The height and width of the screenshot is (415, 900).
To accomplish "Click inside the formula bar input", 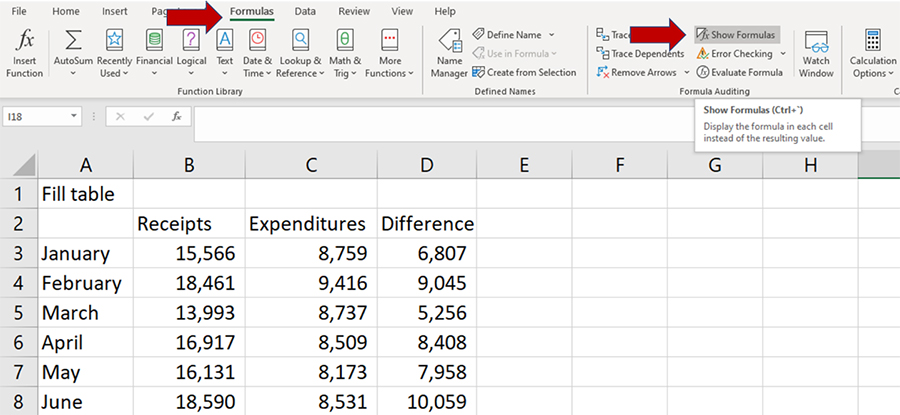I will click(x=546, y=123).
